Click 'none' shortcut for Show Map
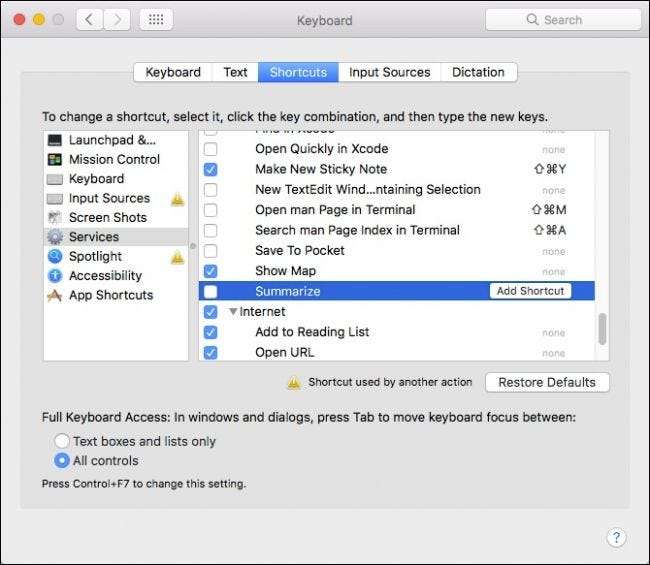 [553, 272]
